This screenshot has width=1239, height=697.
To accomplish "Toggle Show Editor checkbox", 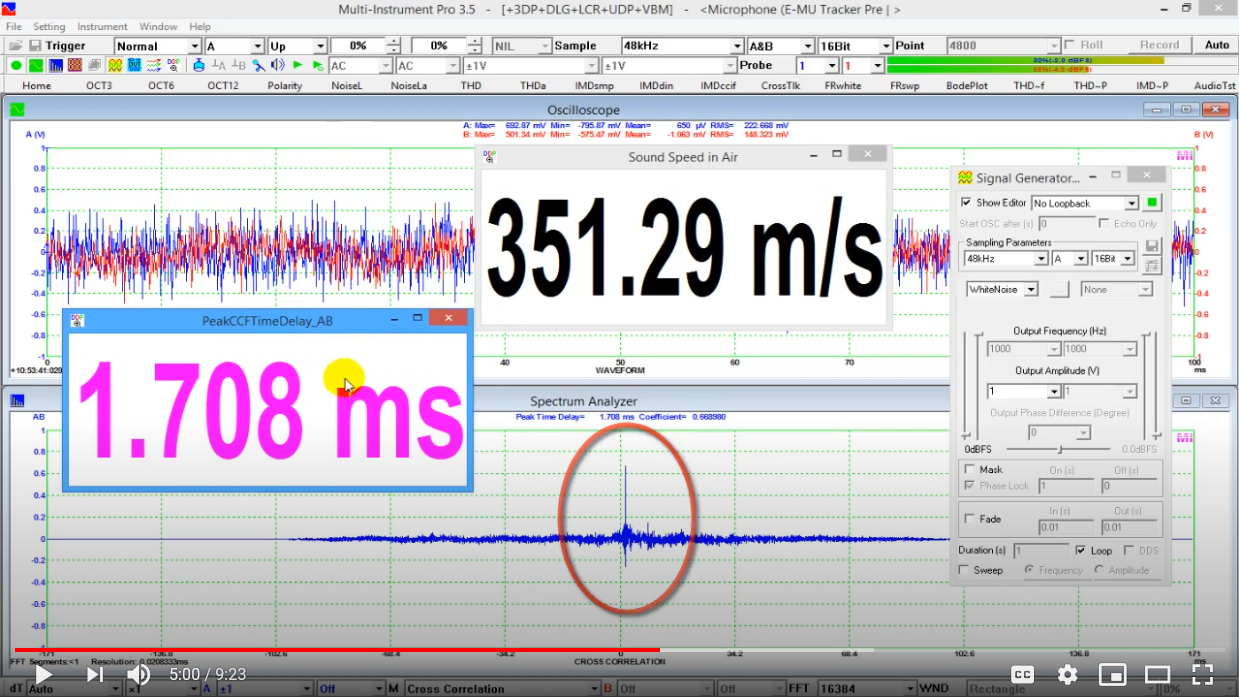I will pos(966,203).
